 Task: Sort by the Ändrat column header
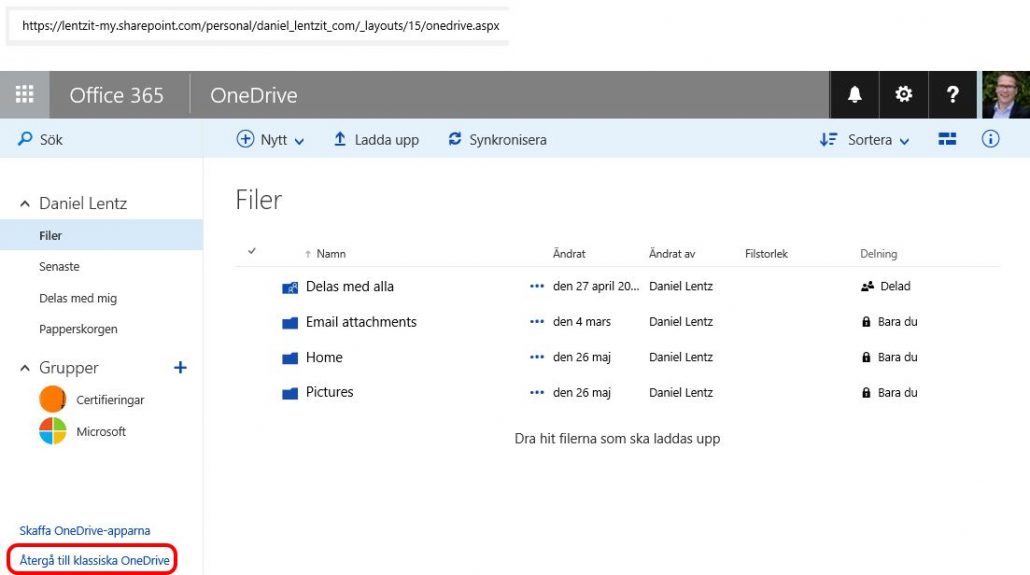click(x=569, y=254)
